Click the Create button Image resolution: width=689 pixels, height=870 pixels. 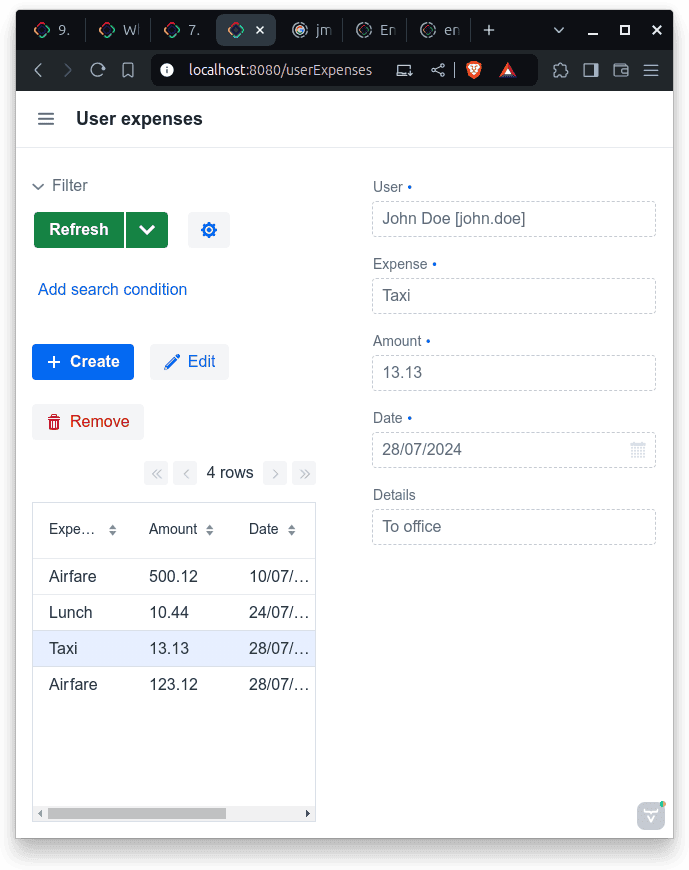[83, 362]
